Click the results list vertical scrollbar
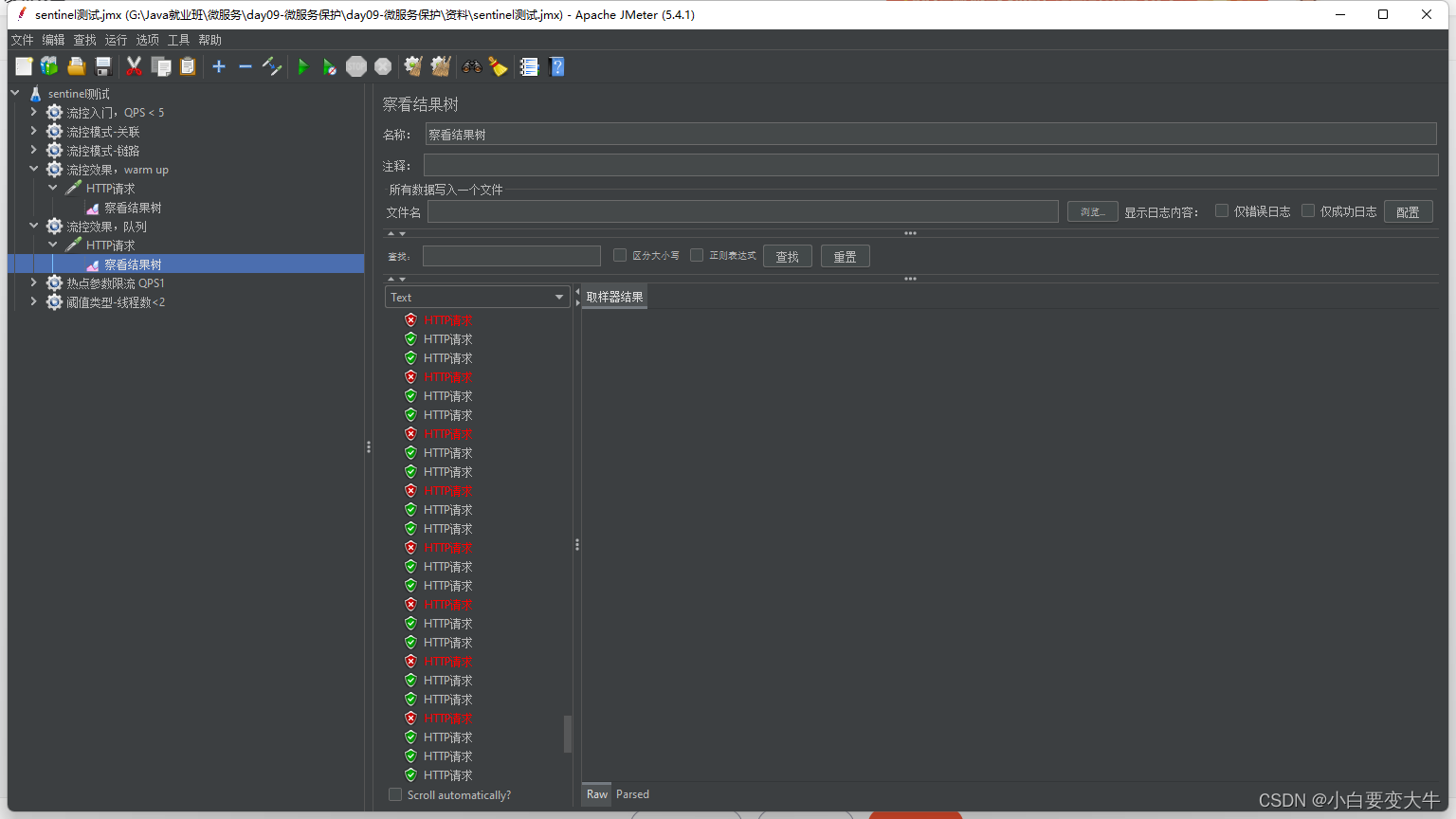This screenshot has width=1456, height=819. coord(568,733)
